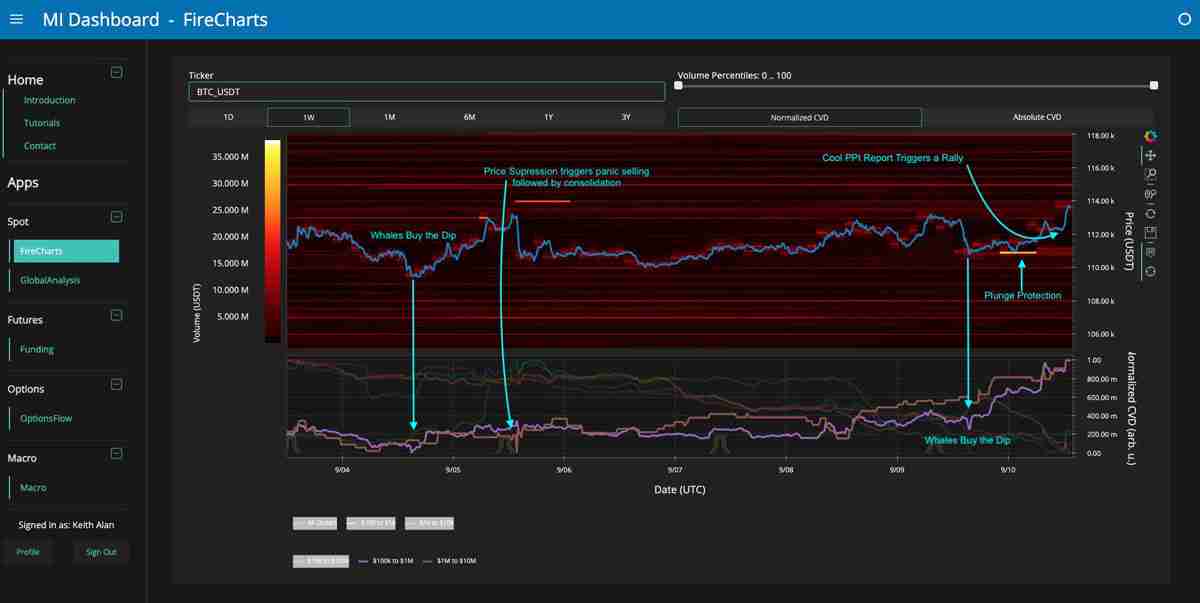Activate the zoom tool on the chart toolbar
The width and height of the screenshot is (1200, 603).
coord(1150,172)
